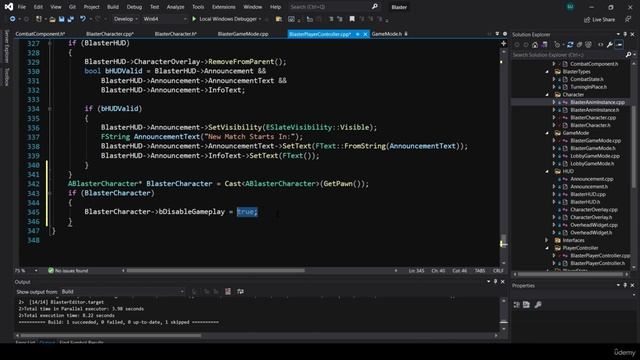Select BlasterHUD.cpp in Solution Explorer
Viewport: 640px width, 360px height.
(x=588, y=194)
